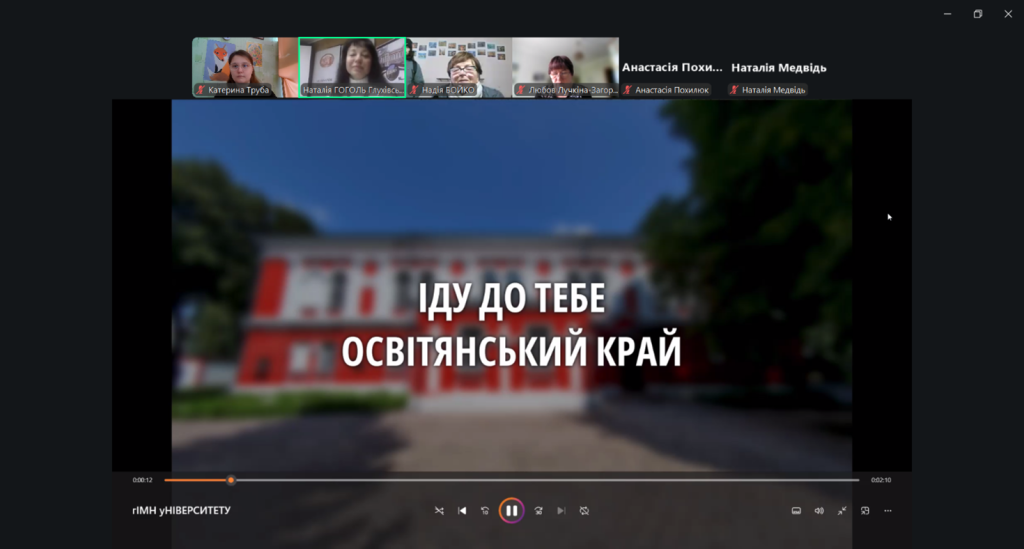
Task: Click Наталія ГОГОЛЬ's highlighted video tile
Action: click(352, 67)
